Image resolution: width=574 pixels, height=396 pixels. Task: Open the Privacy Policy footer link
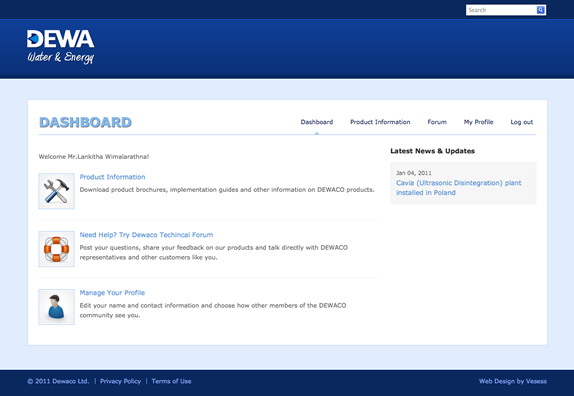click(120, 381)
